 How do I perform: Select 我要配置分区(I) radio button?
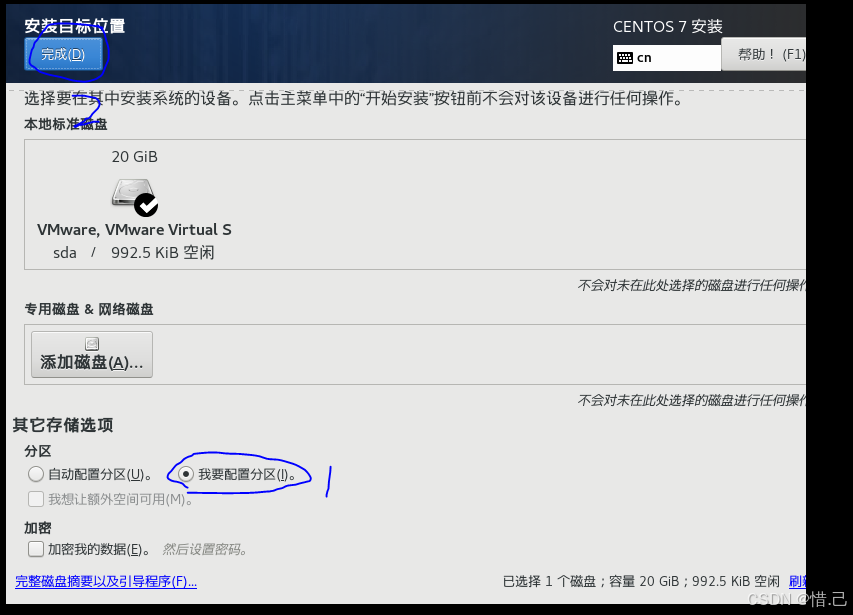click(x=186, y=474)
